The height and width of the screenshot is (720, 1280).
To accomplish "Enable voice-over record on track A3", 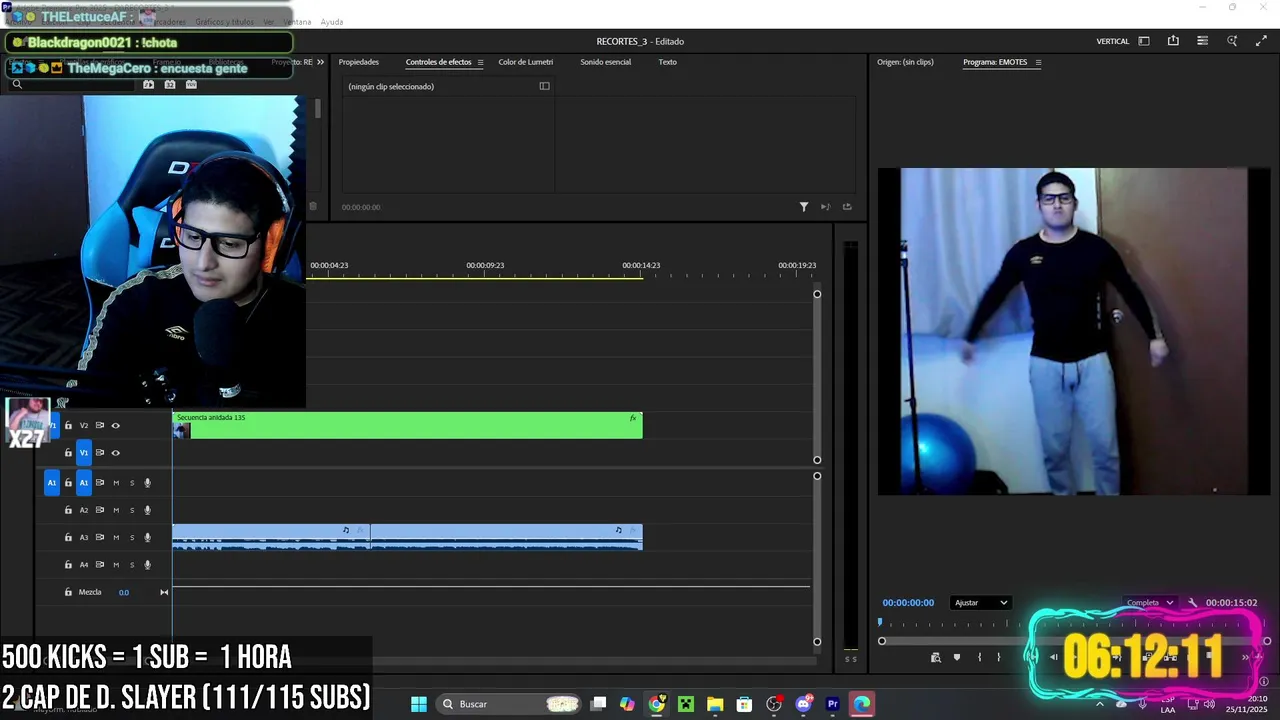I will (147, 537).
